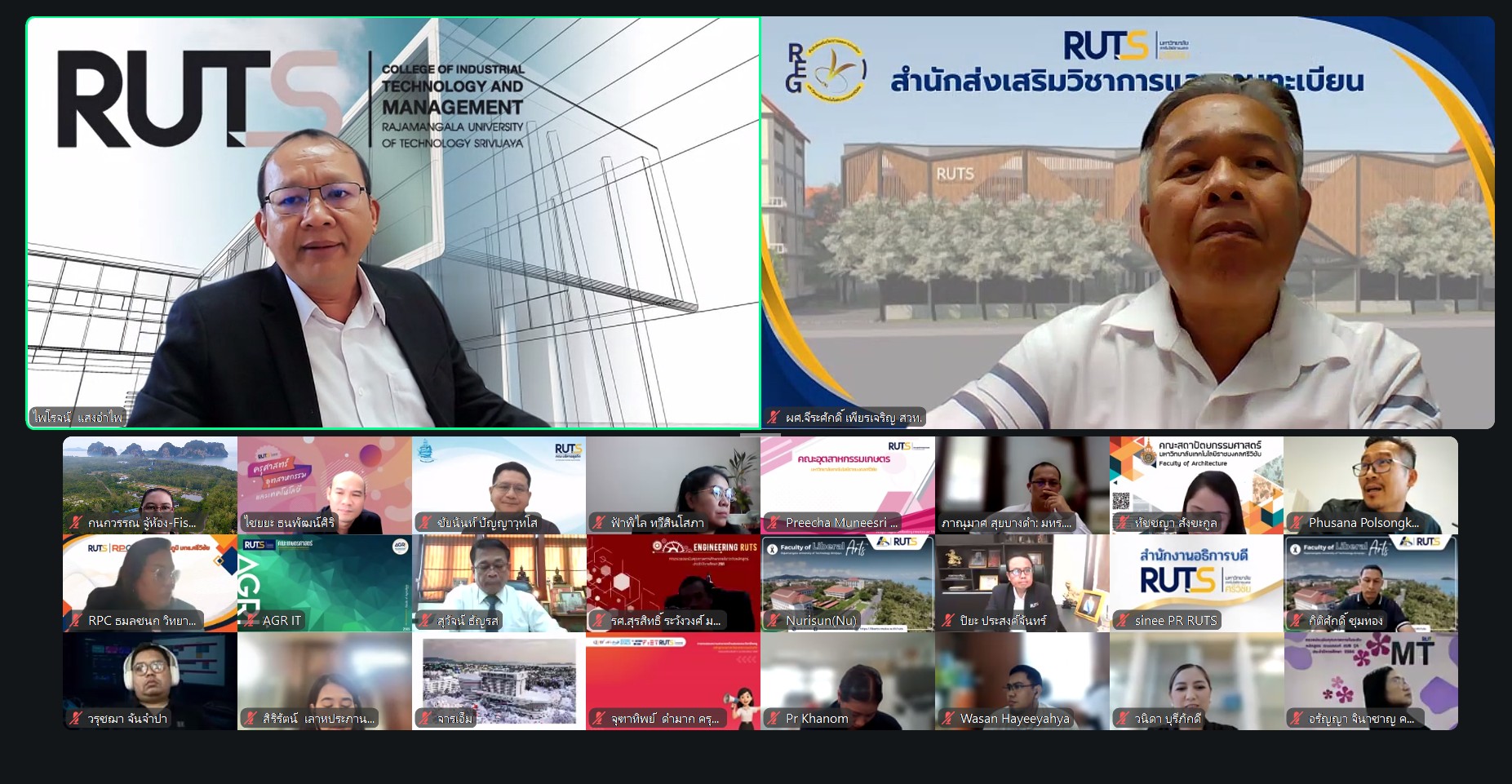Screen dimensions: 1512x784
Task: Click muted mic icon beside จารเอ็ม name
Action: click(x=425, y=719)
